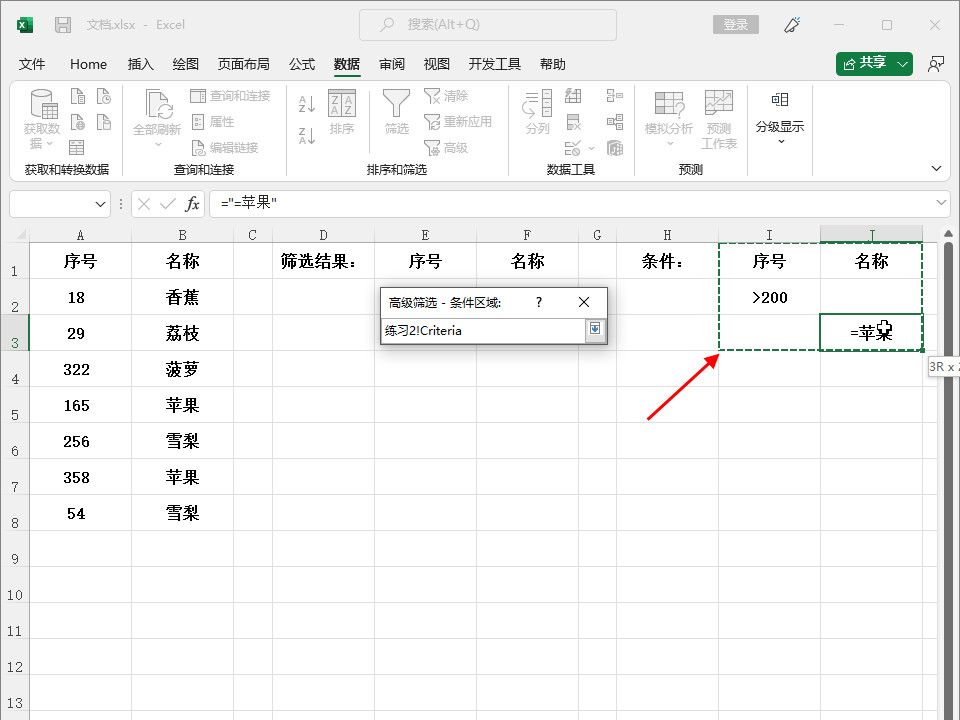Click the Select All corner triangle

tap(20, 234)
